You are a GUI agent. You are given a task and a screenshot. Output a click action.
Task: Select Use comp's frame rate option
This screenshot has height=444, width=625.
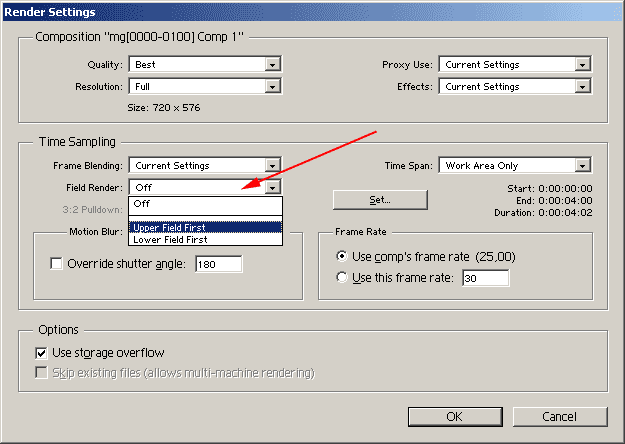(342, 256)
